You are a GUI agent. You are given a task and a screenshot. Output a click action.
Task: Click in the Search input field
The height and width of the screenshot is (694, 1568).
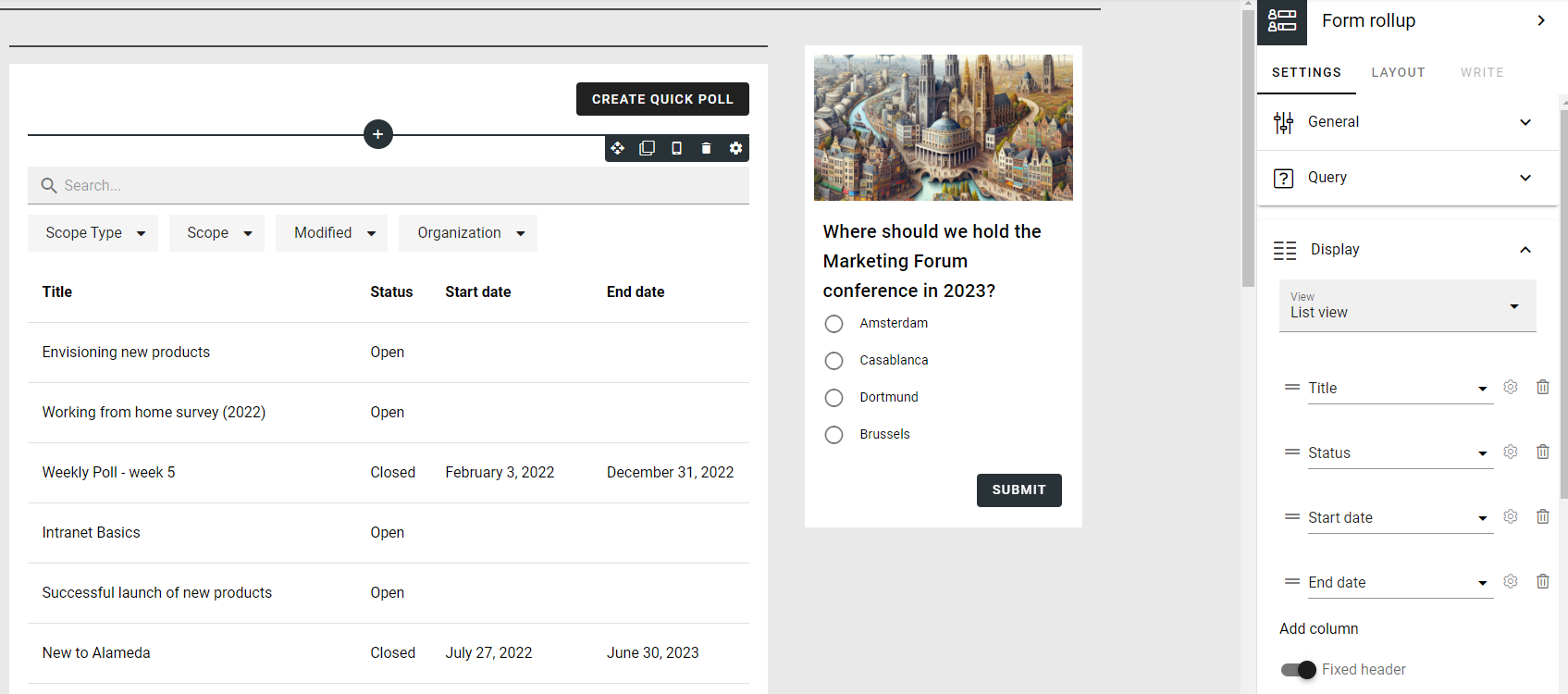pos(389,185)
